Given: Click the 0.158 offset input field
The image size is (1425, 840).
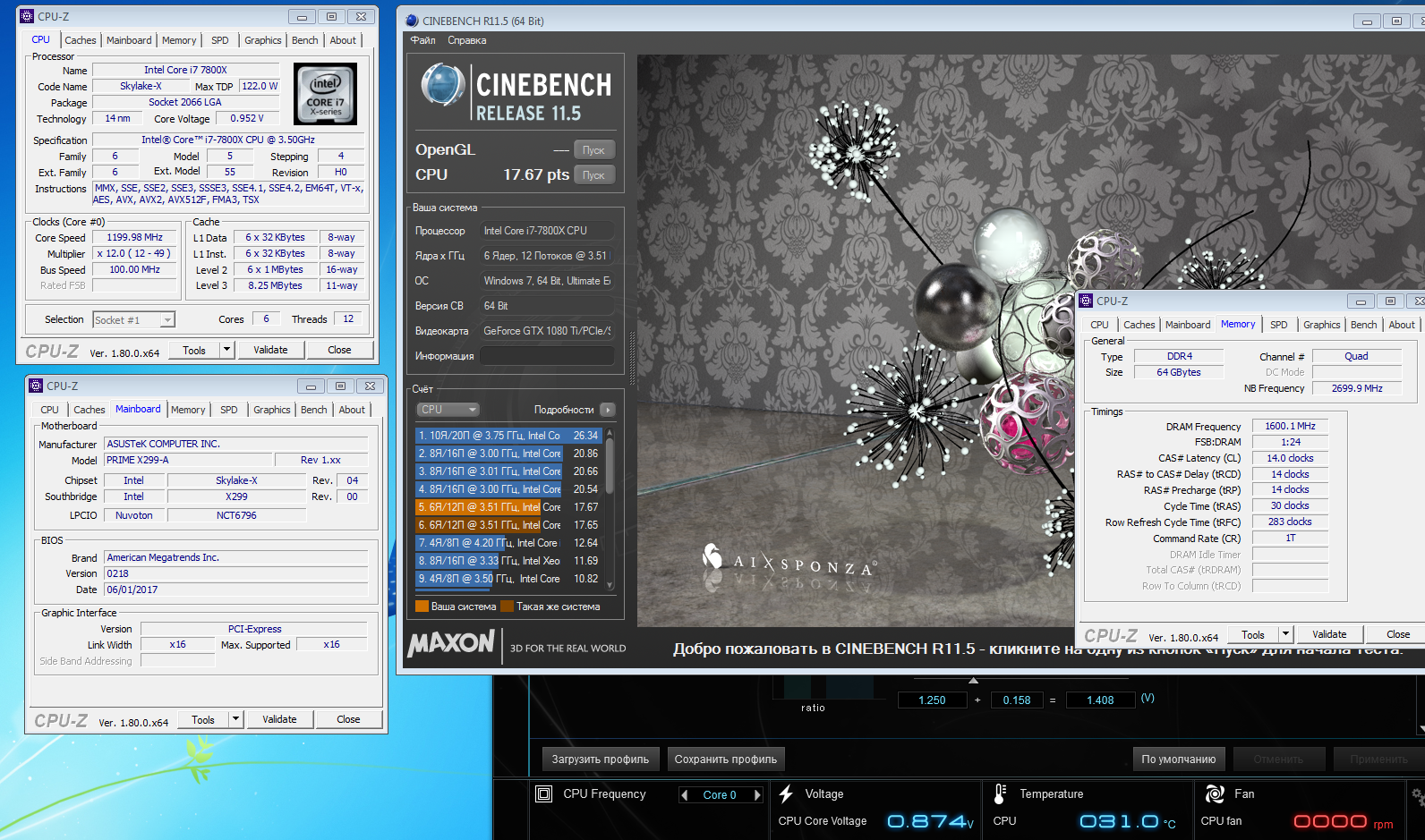Looking at the screenshot, I should pyautogui.click(x=1017, y=700).
